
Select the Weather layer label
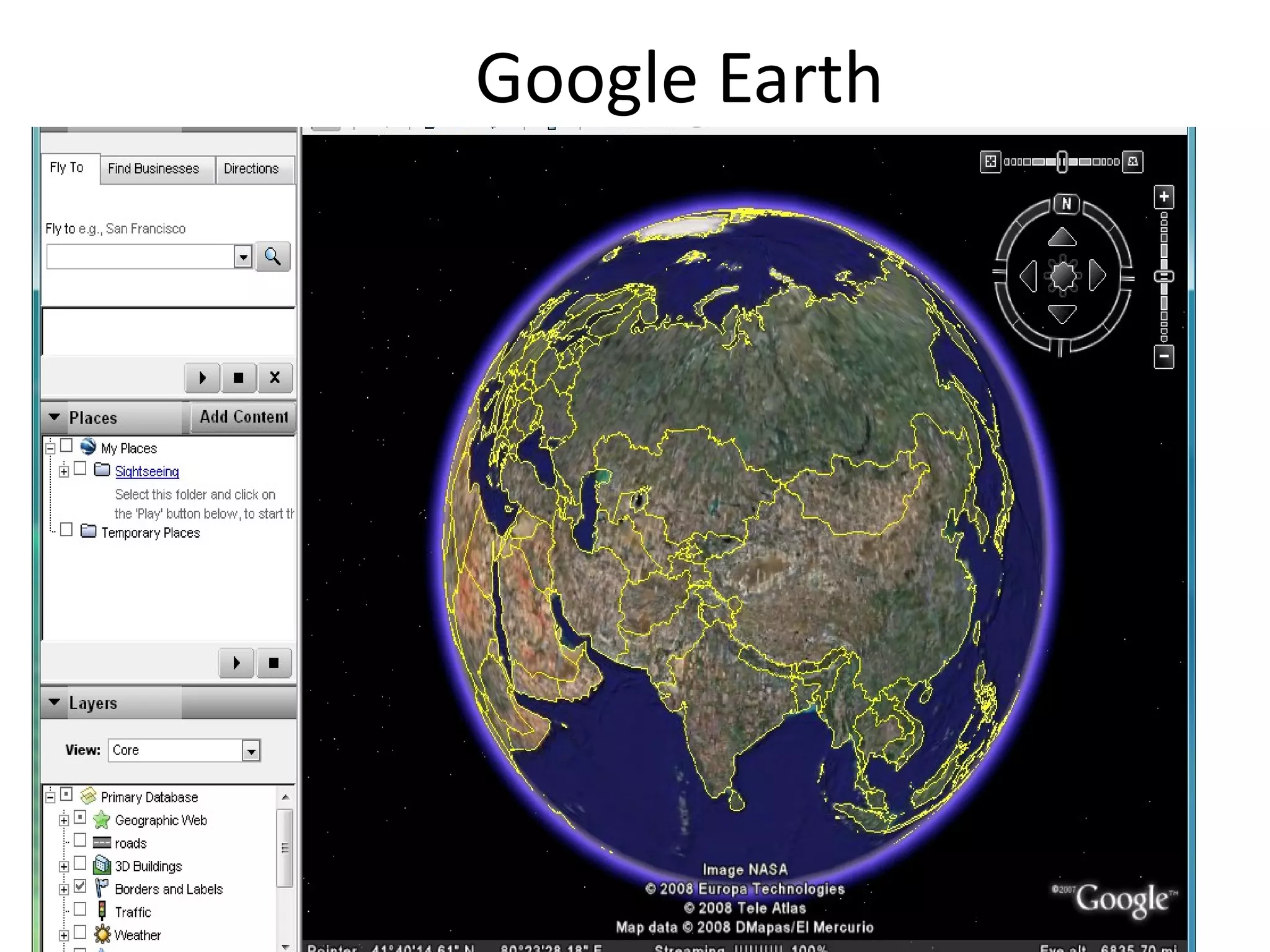coord(137,935)
